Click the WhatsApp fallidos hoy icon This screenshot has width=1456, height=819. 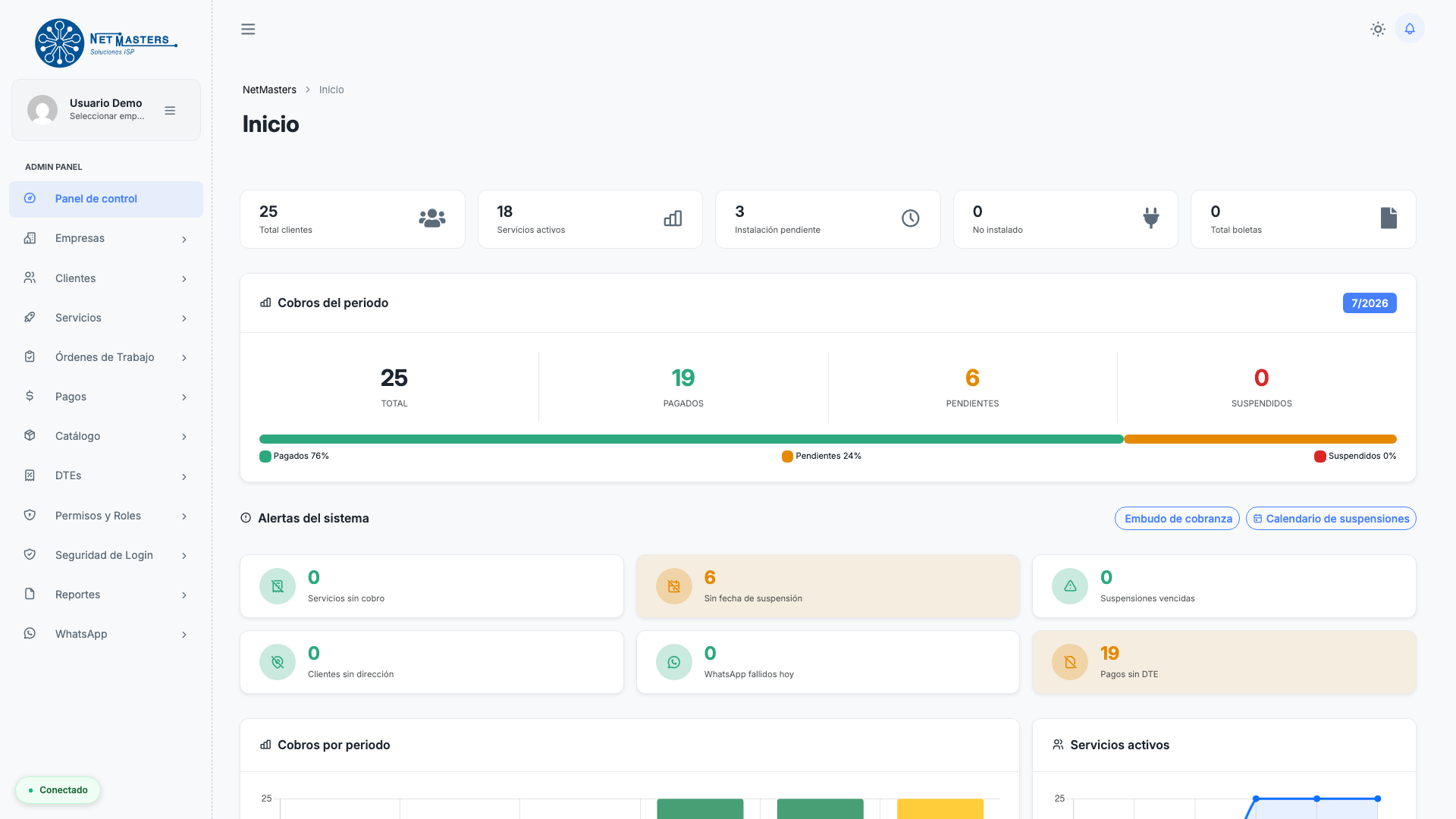tap(673, 662)
